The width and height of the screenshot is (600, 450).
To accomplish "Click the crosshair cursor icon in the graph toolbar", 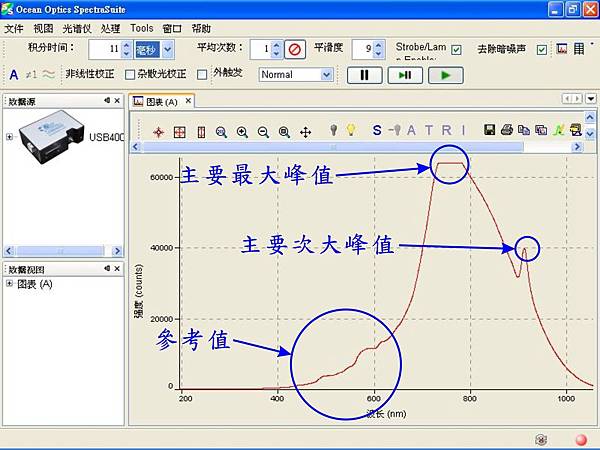I will click(x=158, y=132).
